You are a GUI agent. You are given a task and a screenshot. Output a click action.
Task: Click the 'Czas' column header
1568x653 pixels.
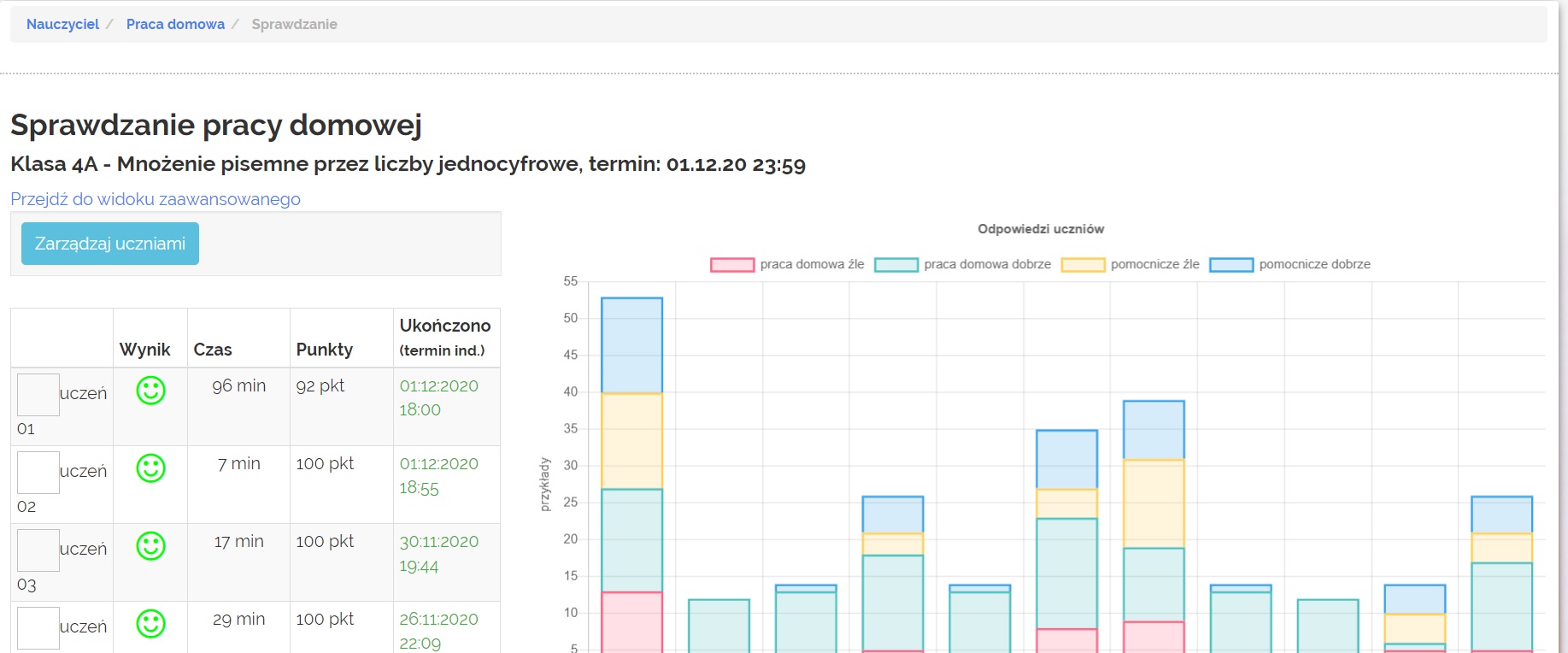click(x=213, y=350)
